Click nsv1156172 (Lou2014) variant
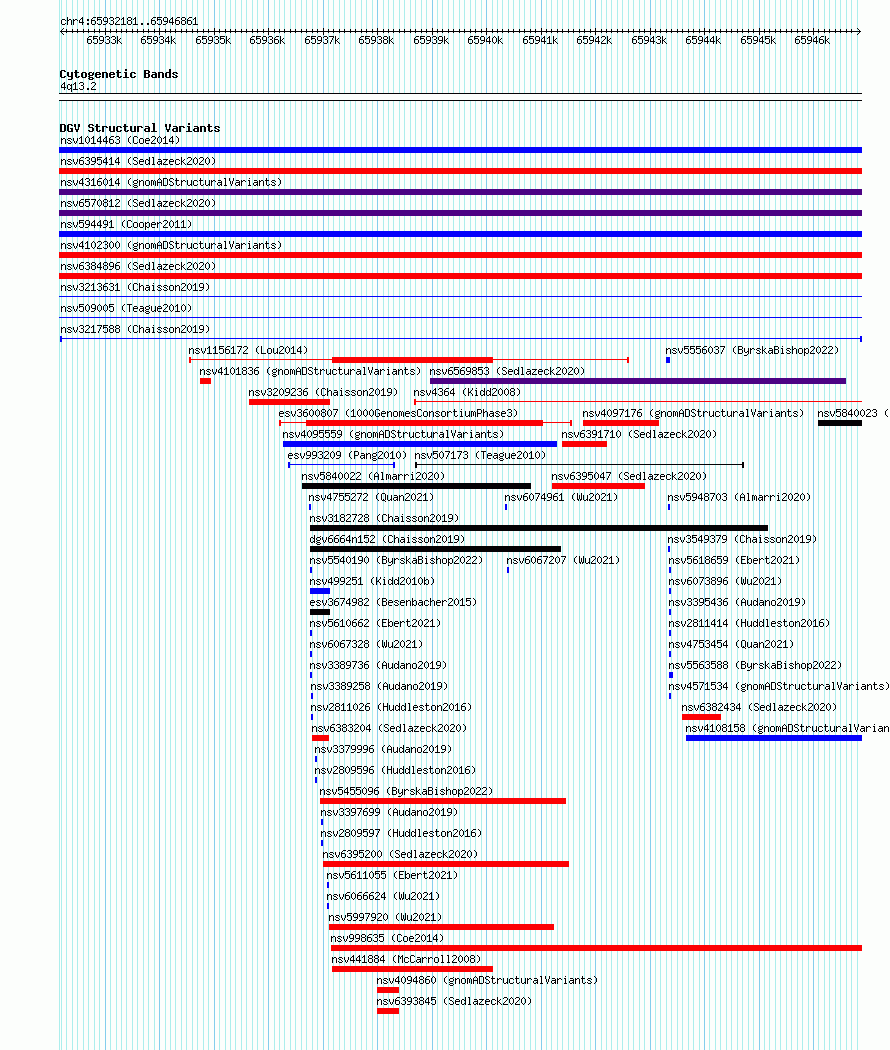Image resolution: width=890 pixels, height=1050 pixels. click(248, 350)
